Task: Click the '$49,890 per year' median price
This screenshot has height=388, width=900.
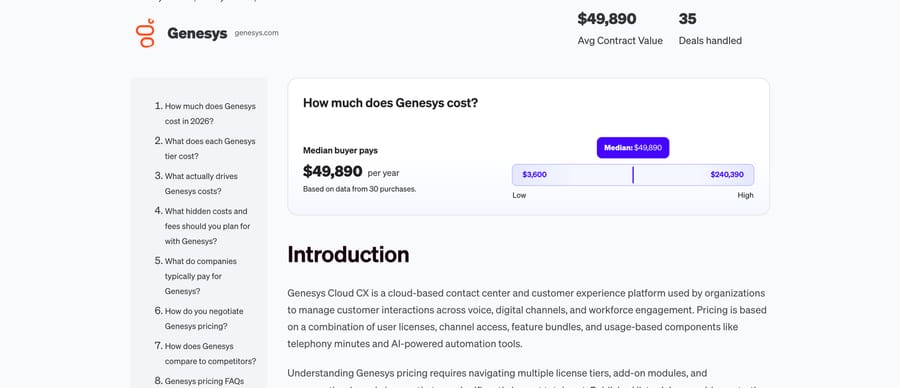Action: [351, 172]
